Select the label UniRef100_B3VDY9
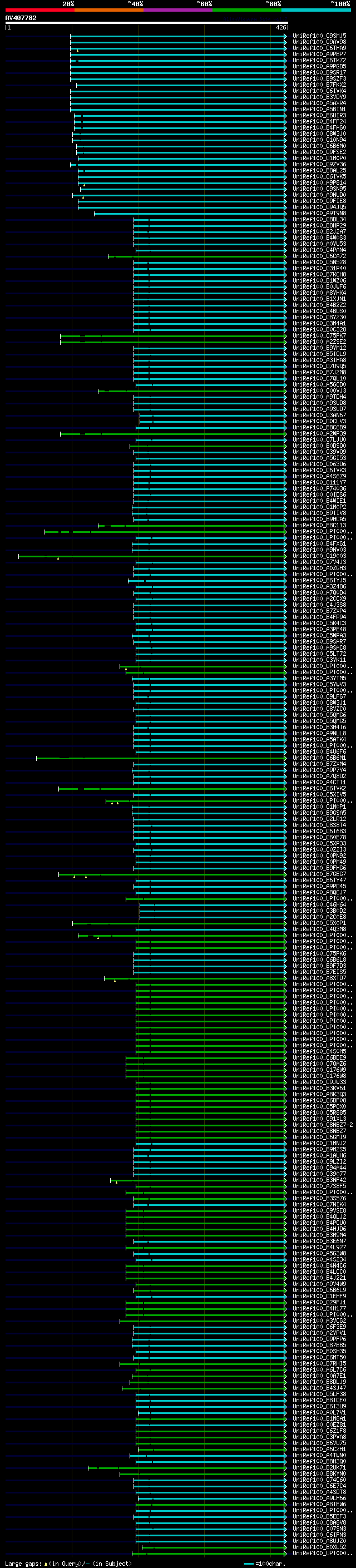This screenshot has width=356, height=1568. click(319, 97)
